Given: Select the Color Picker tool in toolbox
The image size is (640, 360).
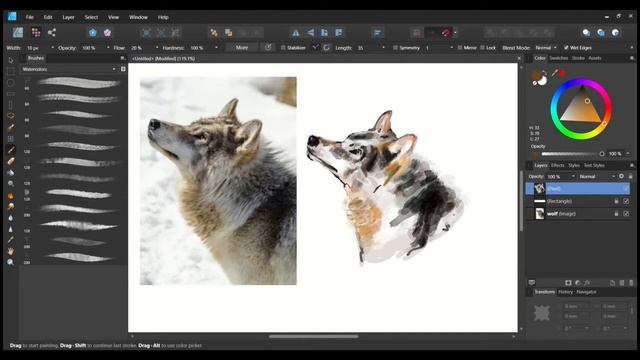Looking at the screenshot, I should click(11, 240).
